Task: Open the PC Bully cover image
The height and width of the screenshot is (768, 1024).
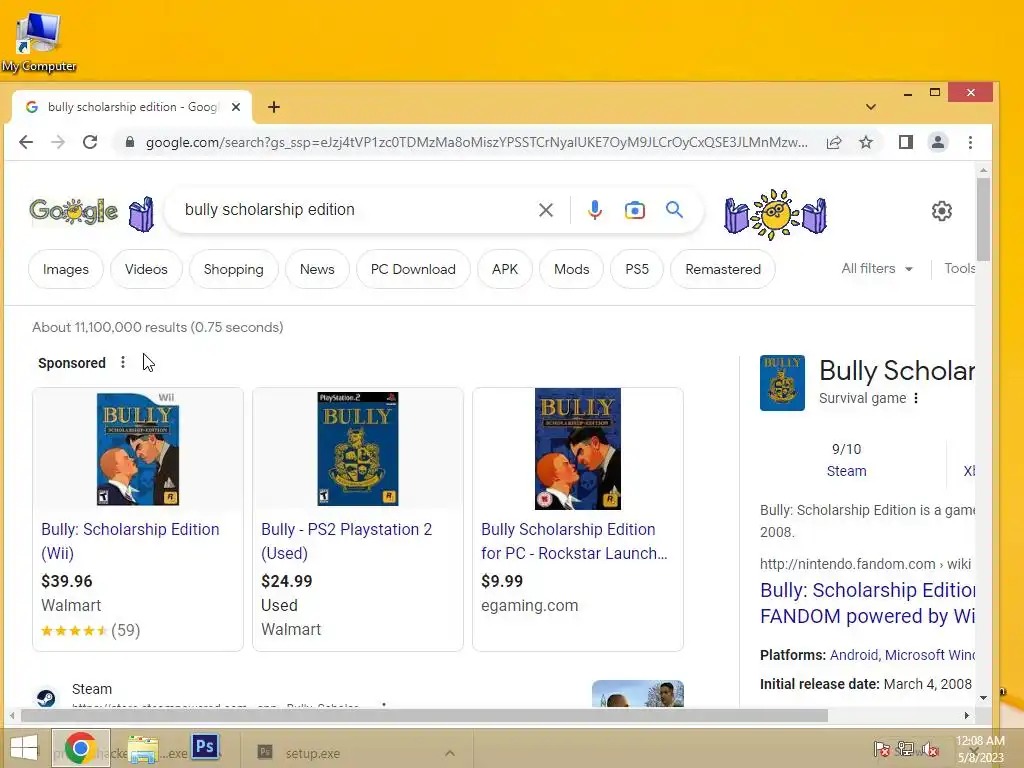Action: 578,449
